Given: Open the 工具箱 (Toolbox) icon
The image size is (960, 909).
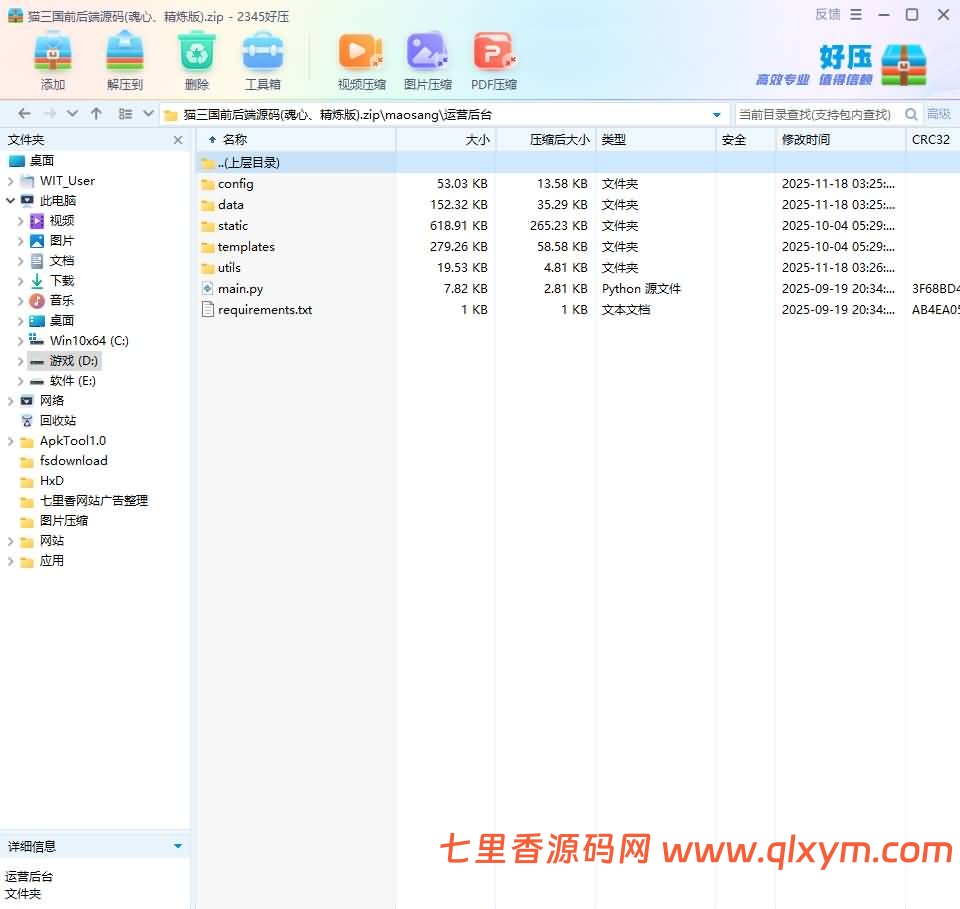Looking at the screenshot, I should point(264,57).
